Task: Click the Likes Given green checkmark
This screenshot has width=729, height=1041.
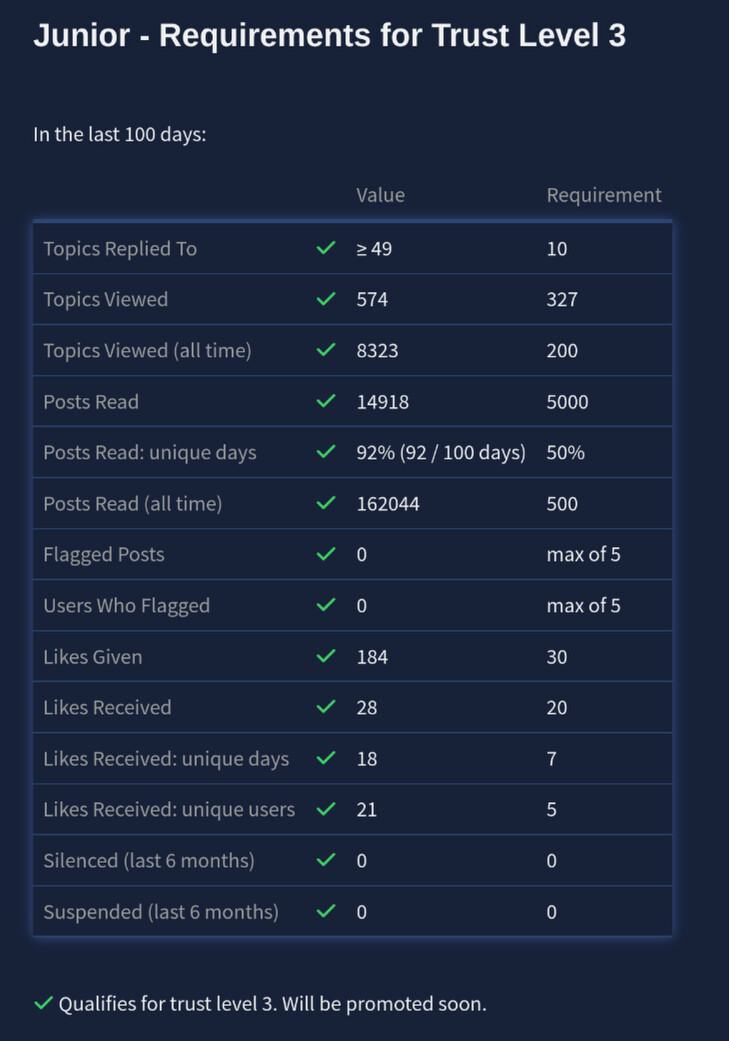Action: click(x=325, y=656)
